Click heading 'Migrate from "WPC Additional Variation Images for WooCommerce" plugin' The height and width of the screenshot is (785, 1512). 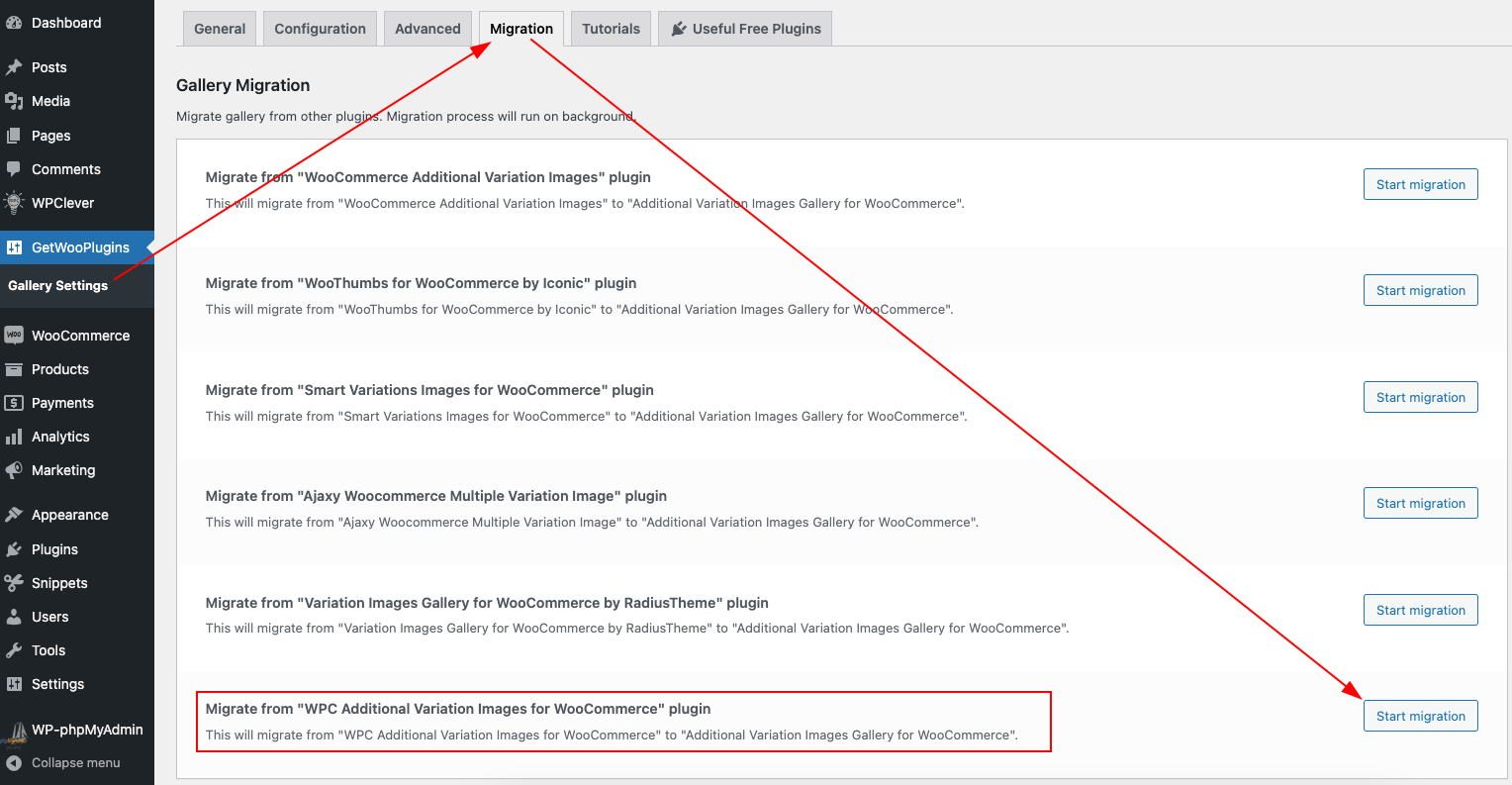click(x=458, y=709)
